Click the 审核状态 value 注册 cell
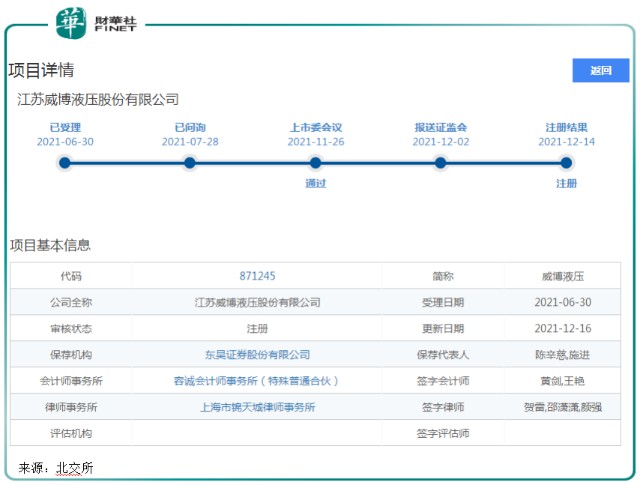 (x=257, y=328)
